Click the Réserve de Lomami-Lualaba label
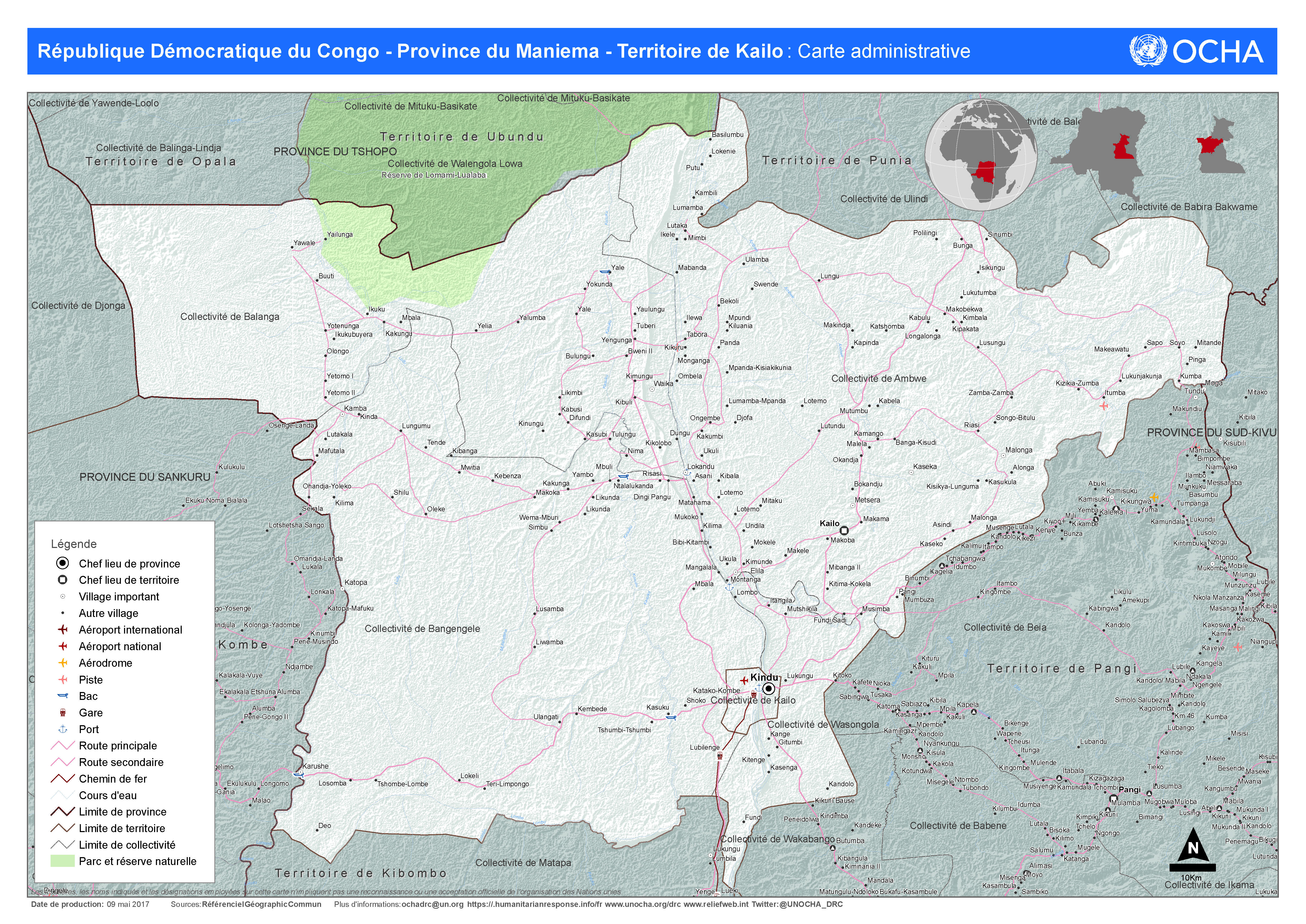 click(x=434, y=175)
